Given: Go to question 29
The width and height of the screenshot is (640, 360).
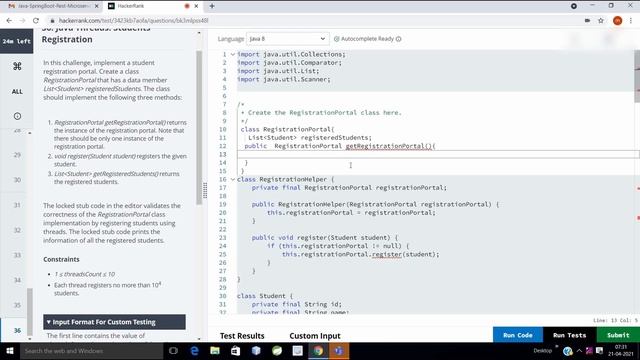Looking at the screenshot, I should click(x=17, y=155).
